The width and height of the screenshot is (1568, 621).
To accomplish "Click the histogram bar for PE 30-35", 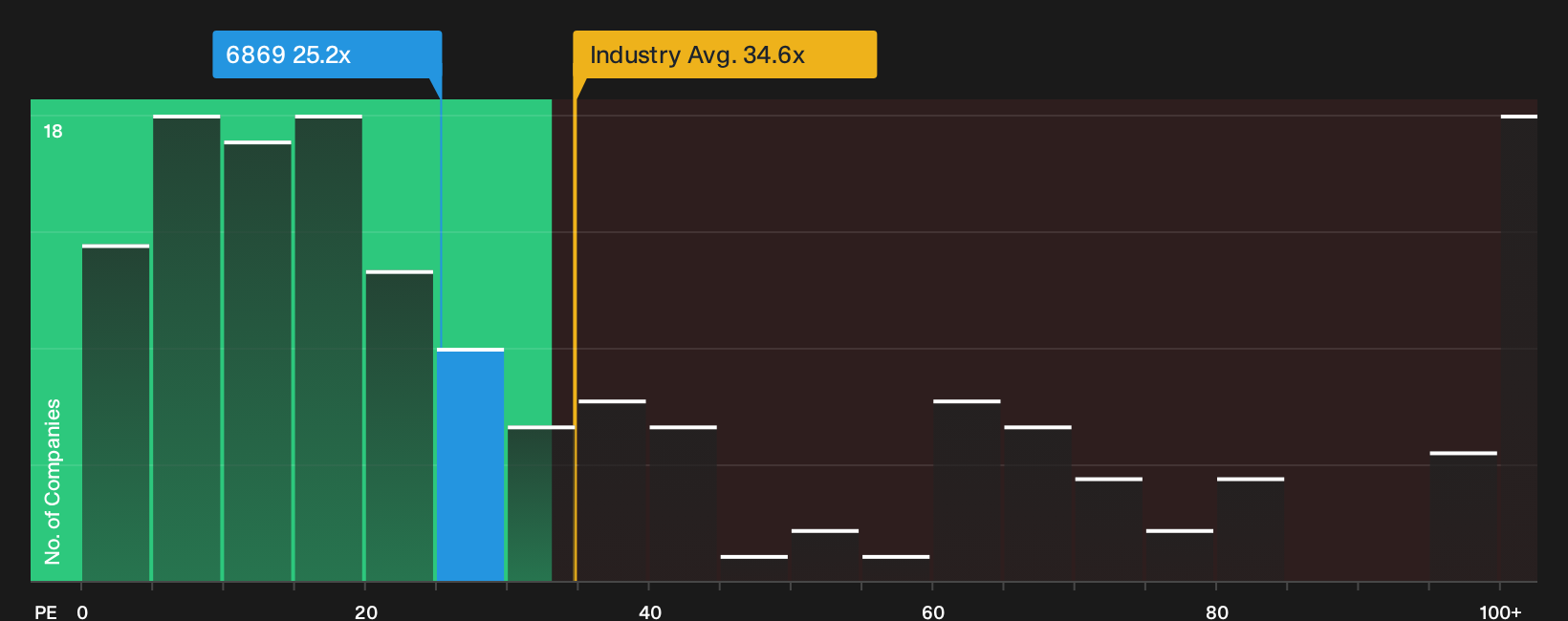I will [x=541, y=503].
